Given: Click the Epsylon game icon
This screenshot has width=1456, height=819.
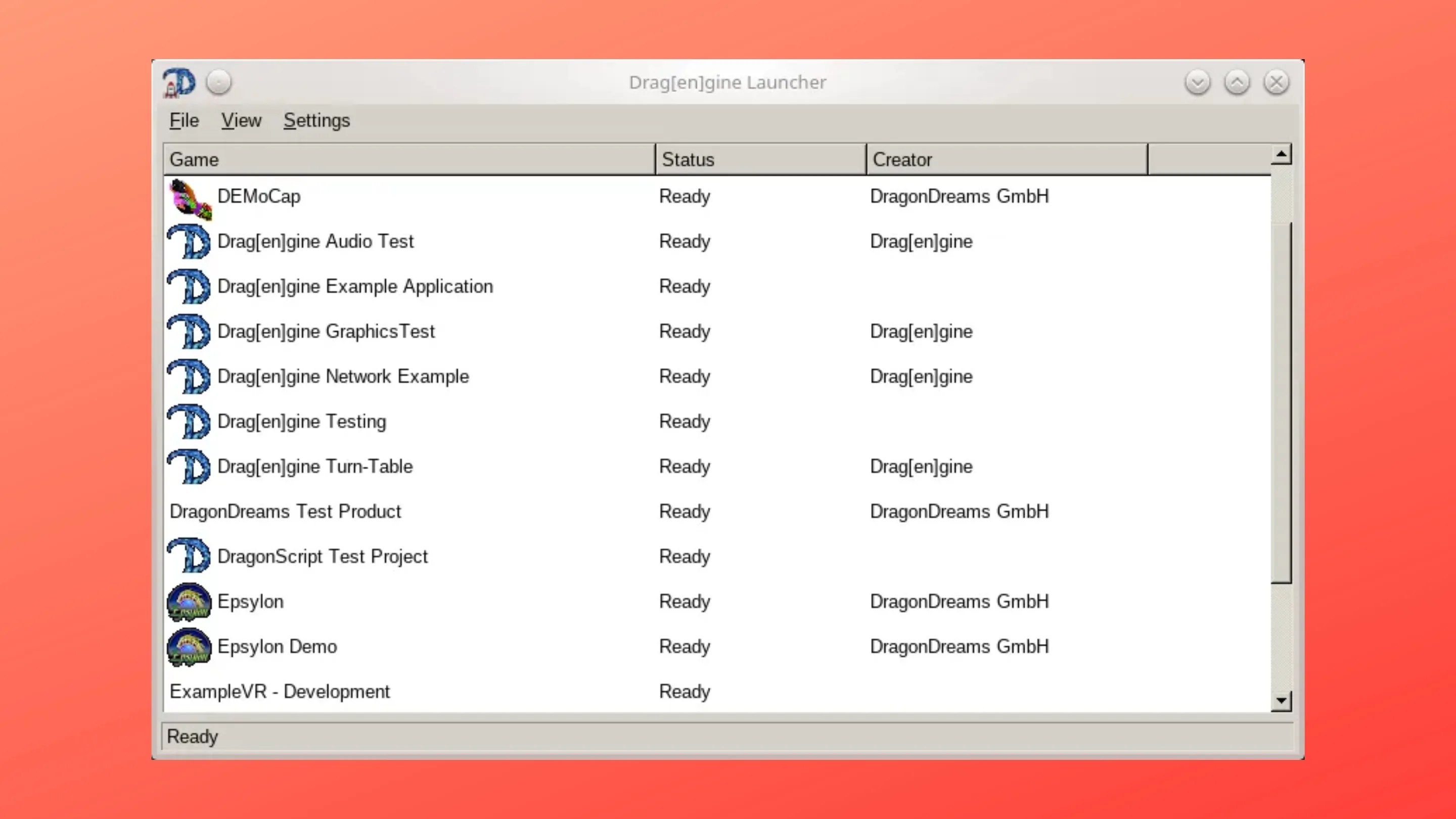Looking at the screenshot, I should (x=189, y=602).
